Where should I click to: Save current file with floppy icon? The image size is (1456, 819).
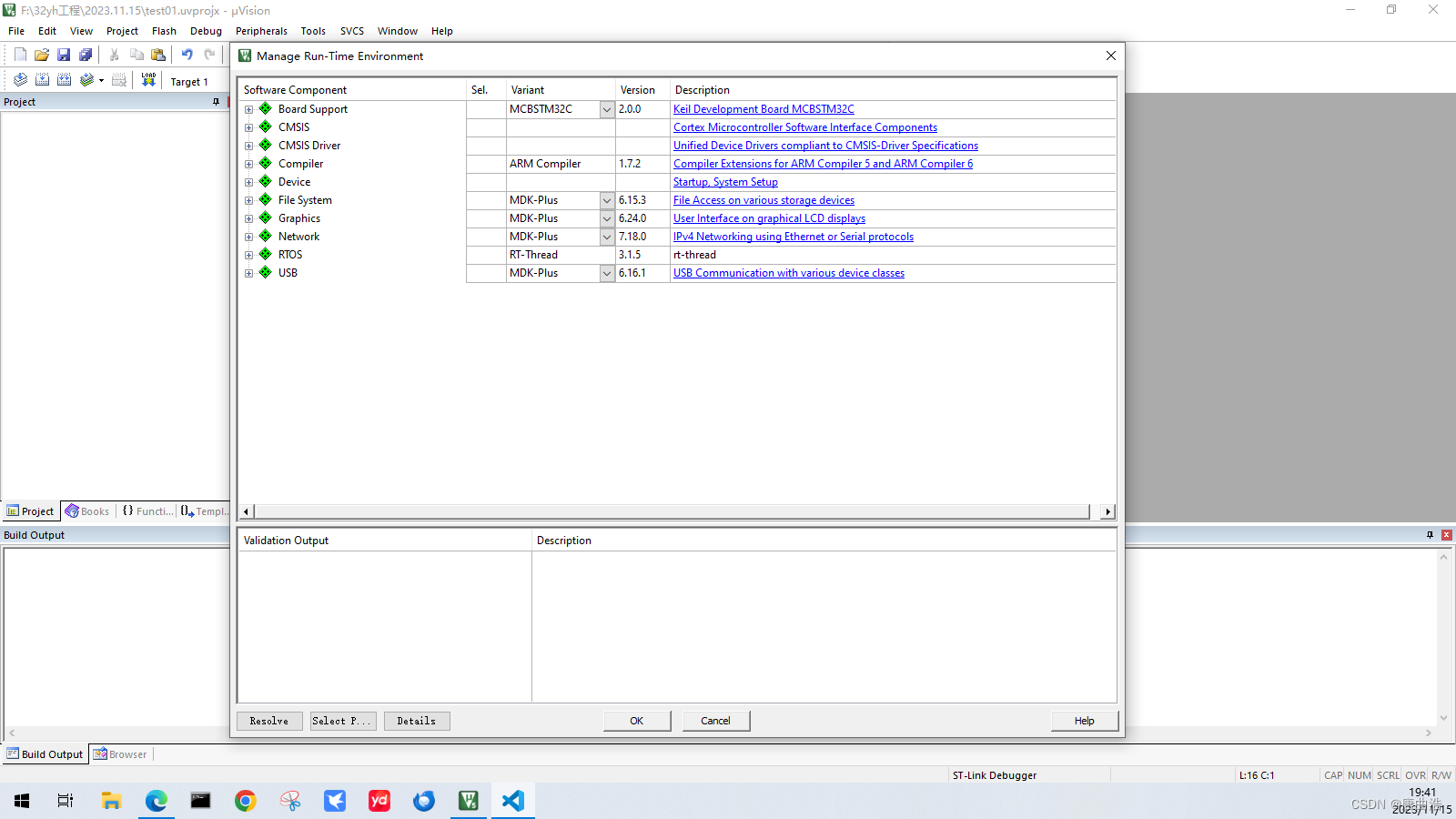[x=64, y=55]
